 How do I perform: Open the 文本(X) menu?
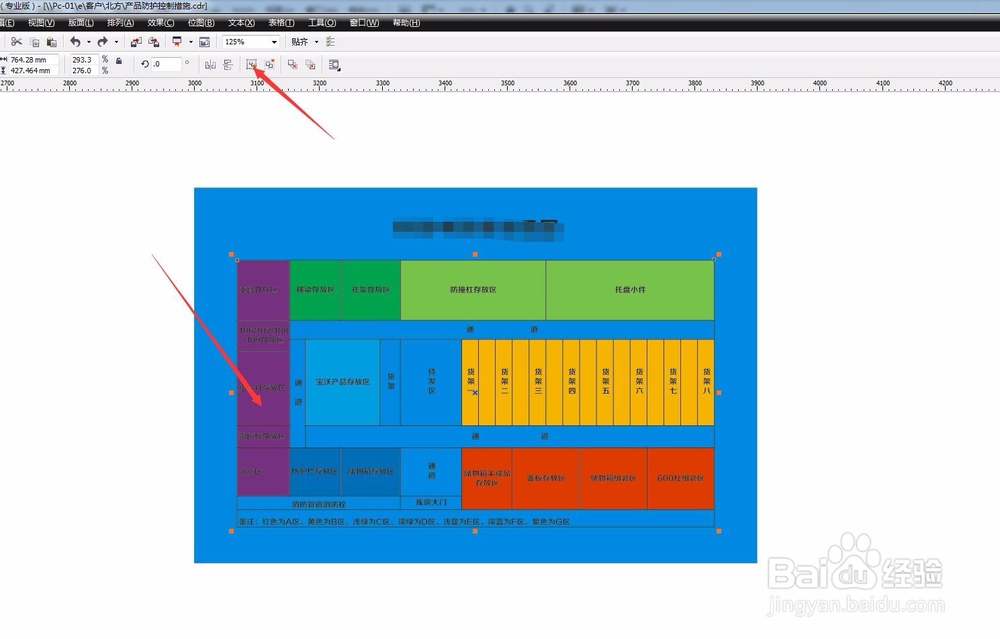click(241, 22)
